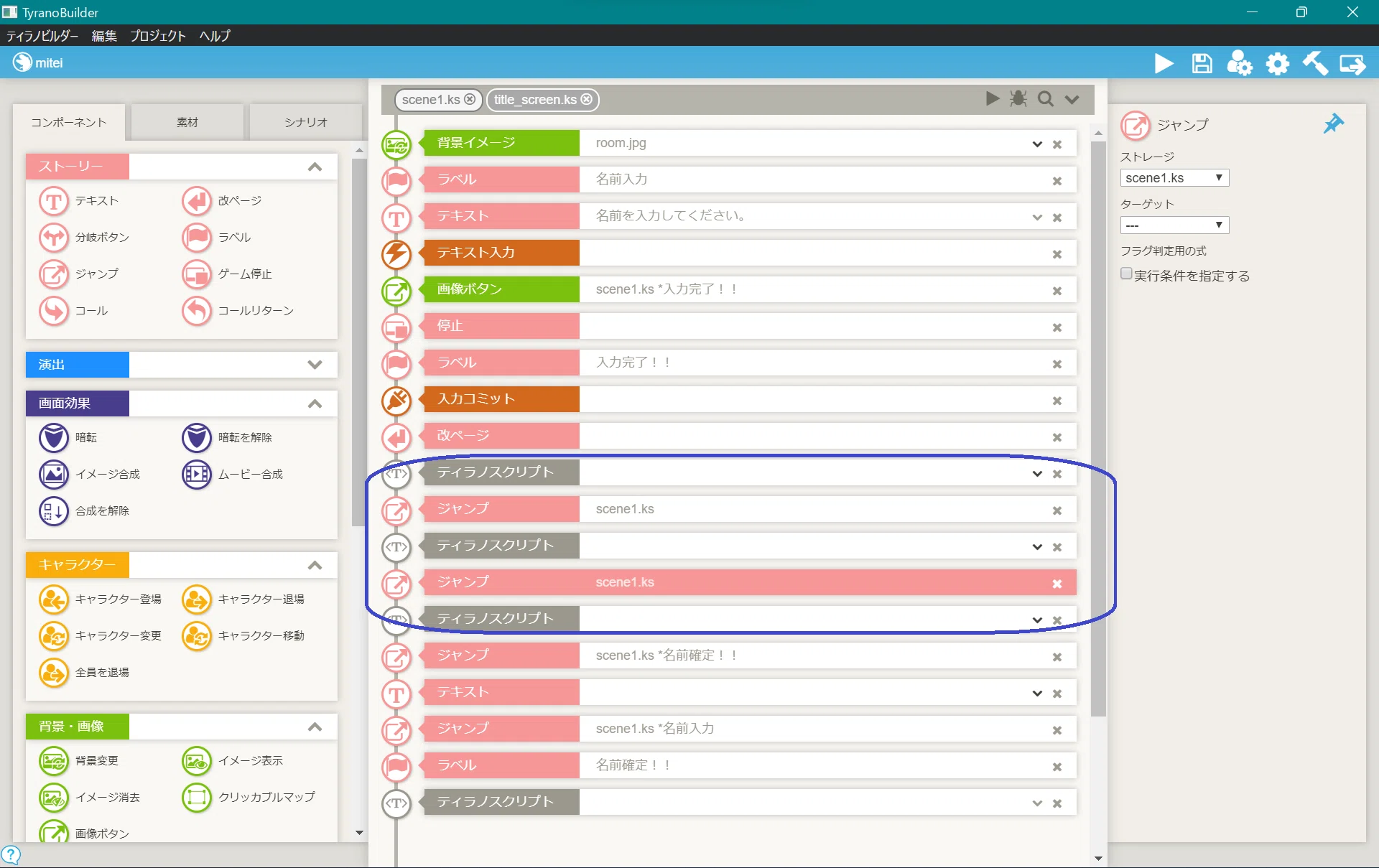Switch to the title_screen.ks scenario tab
1379x868 pixels.
coord(535,100)
